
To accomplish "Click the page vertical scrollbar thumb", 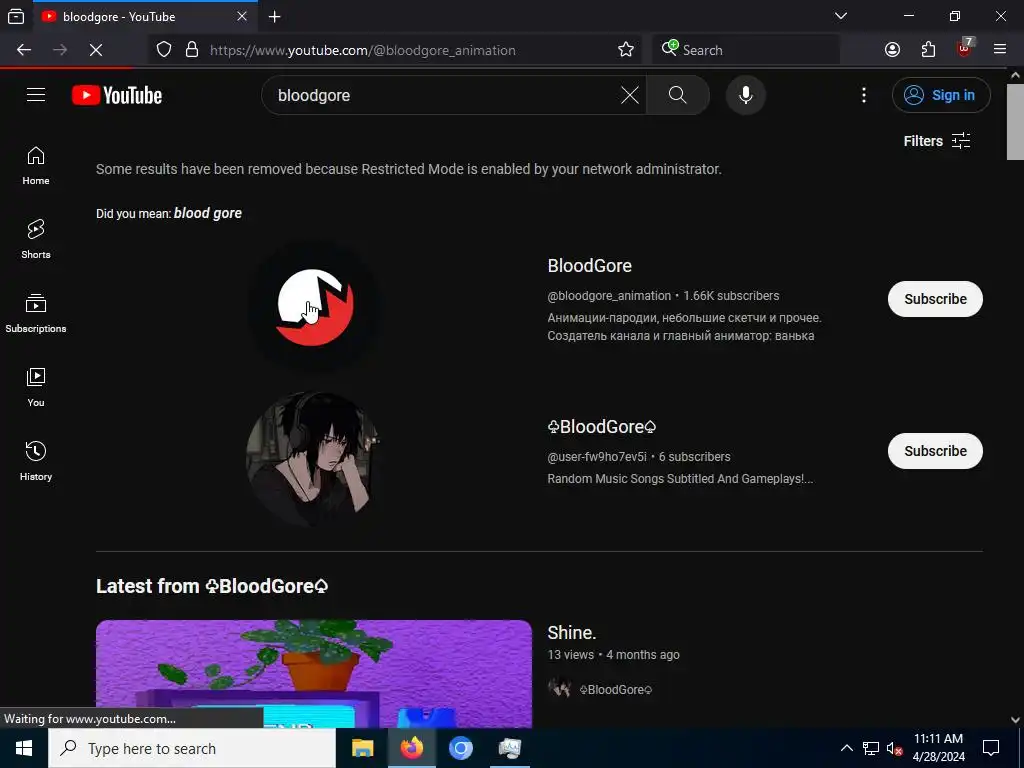I will coord(1015,121).
